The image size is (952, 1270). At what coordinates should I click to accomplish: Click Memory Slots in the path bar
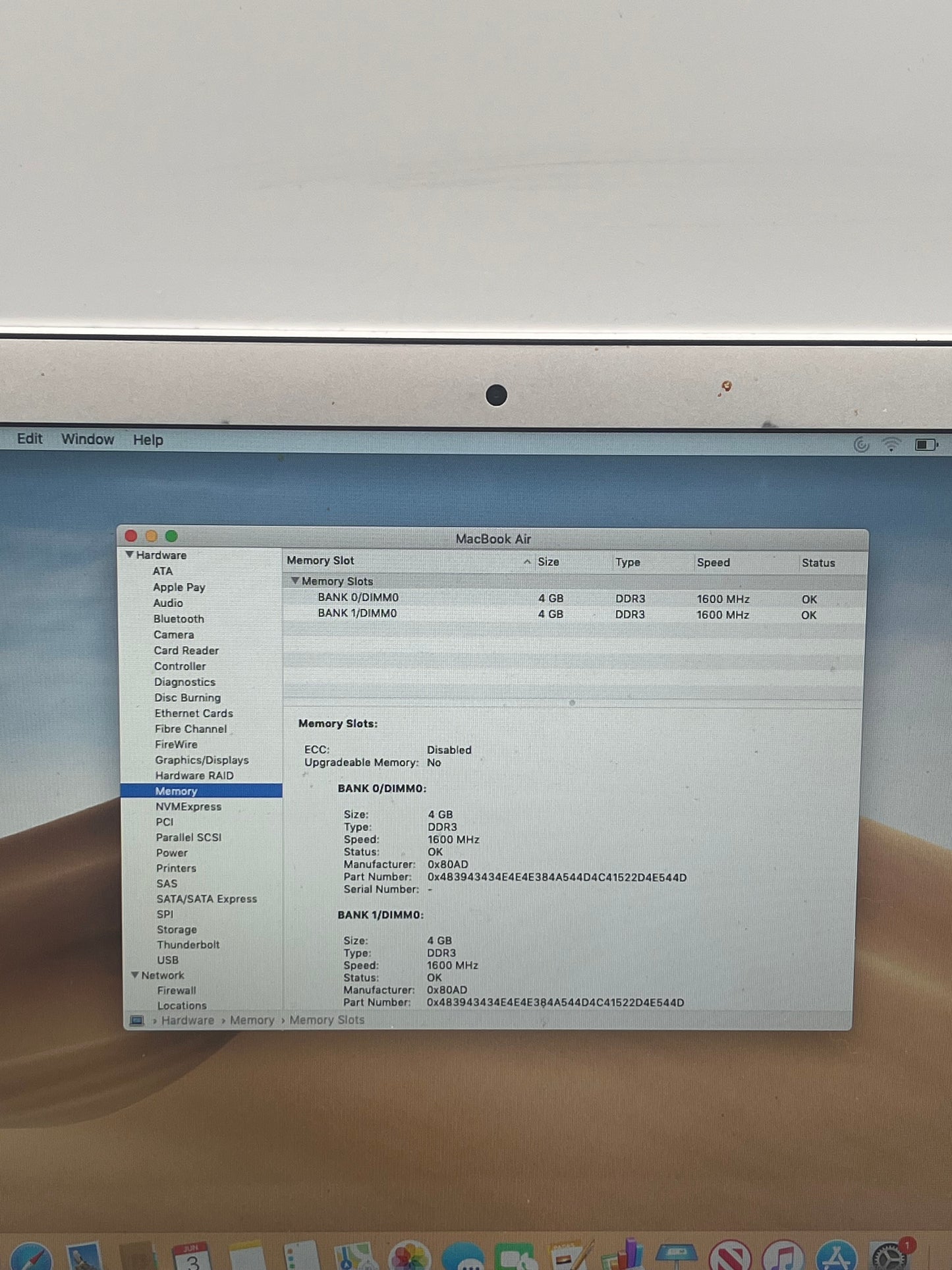[x=327, y=1020]
